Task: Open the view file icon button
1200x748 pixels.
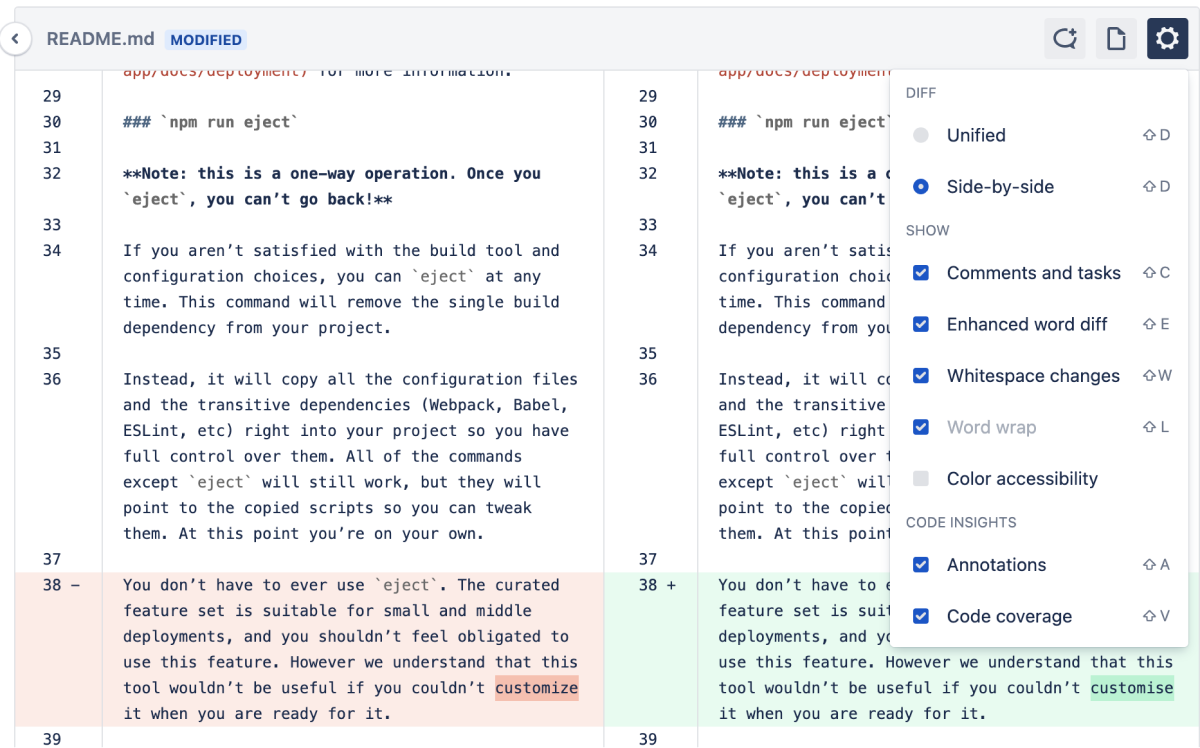Action: coord(1116,39)
